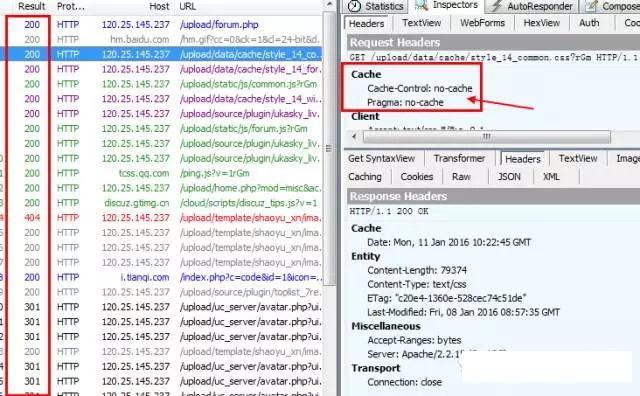Viewport: 640px width, 396px height.
Task: Switch to the Raw response tab
Action: 461,177
